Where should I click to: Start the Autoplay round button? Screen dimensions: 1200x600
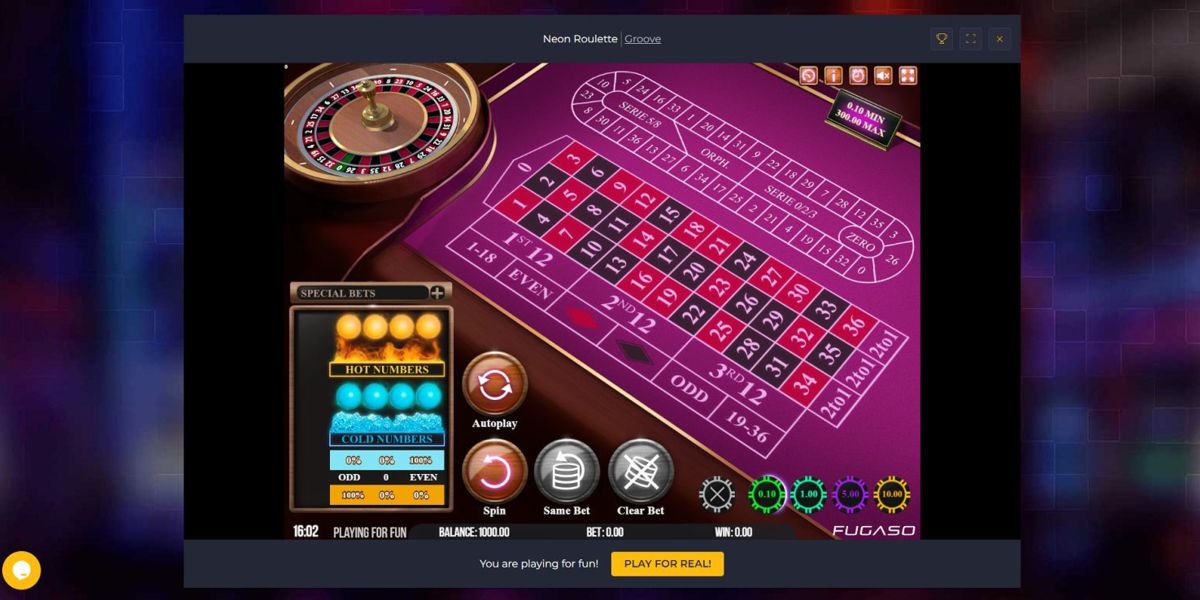(494, 385)
